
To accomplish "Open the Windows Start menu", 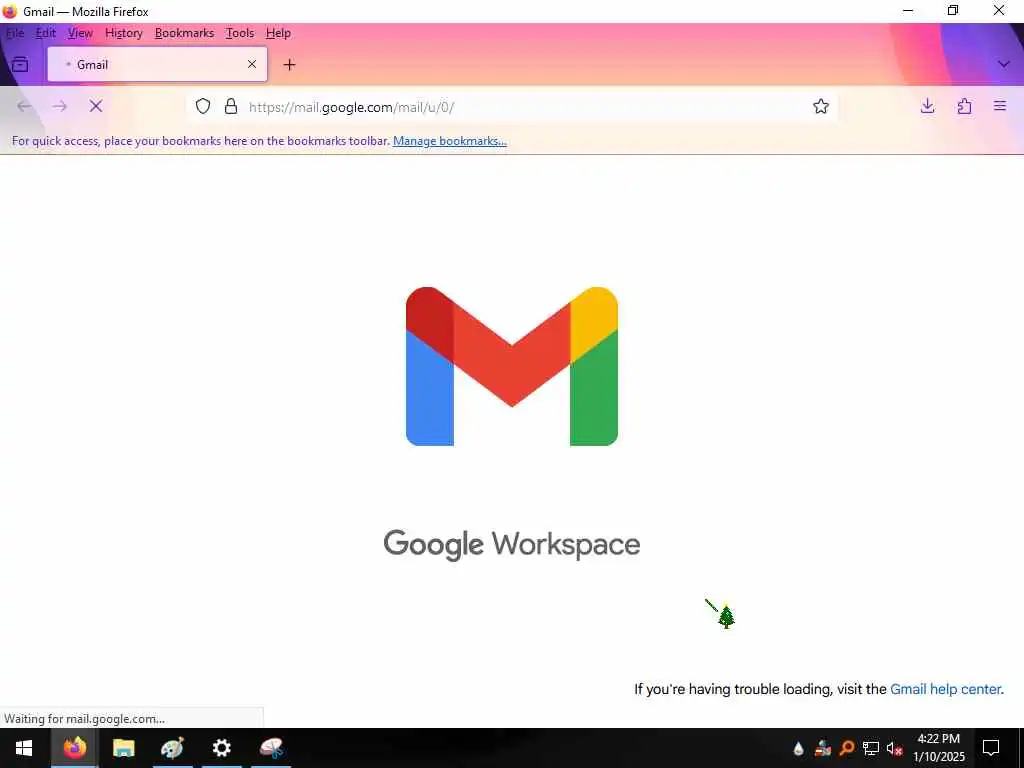I will pyautogui.click(x=24, y=748).
